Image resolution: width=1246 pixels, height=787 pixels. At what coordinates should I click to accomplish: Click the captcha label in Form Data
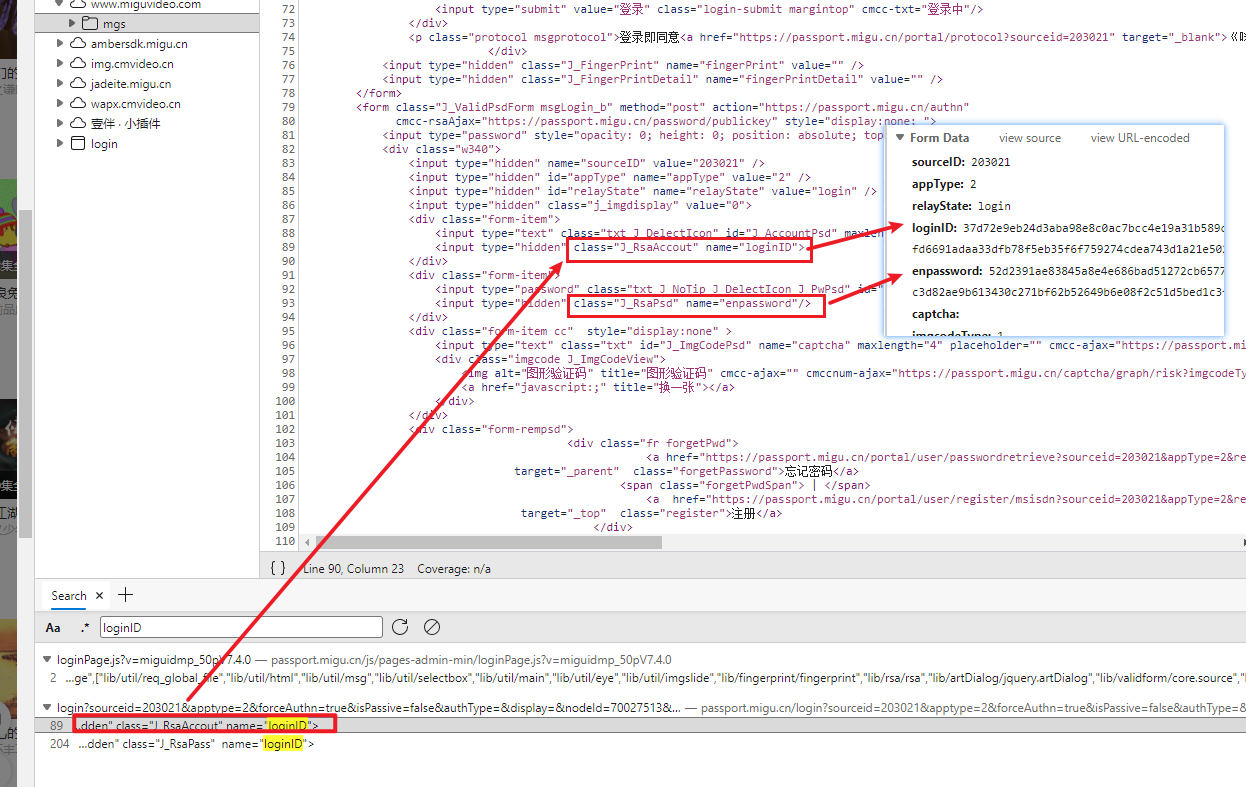(935, 314)
